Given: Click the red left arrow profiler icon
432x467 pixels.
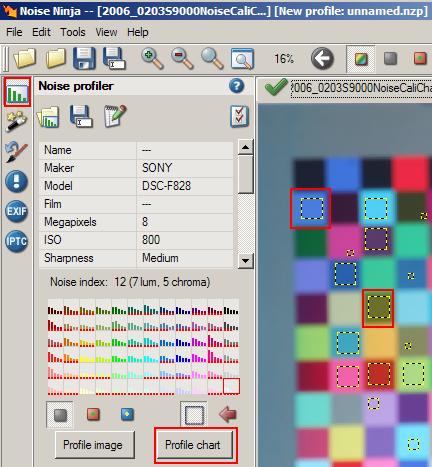Looking at the screenshot, I should pyautogui.click(x=228, y=415).
